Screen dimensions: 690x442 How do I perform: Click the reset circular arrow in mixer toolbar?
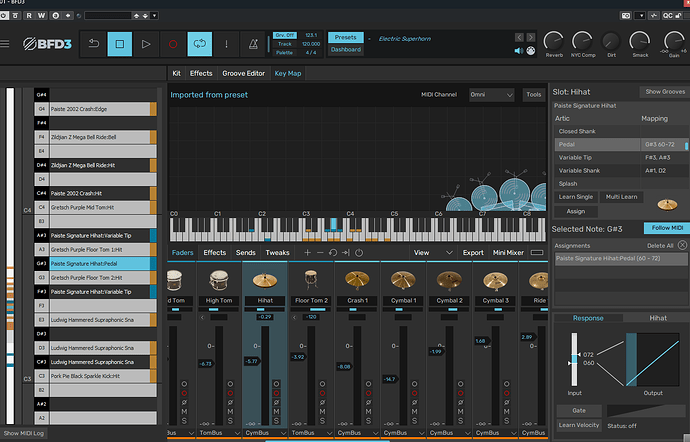point(333,252)
